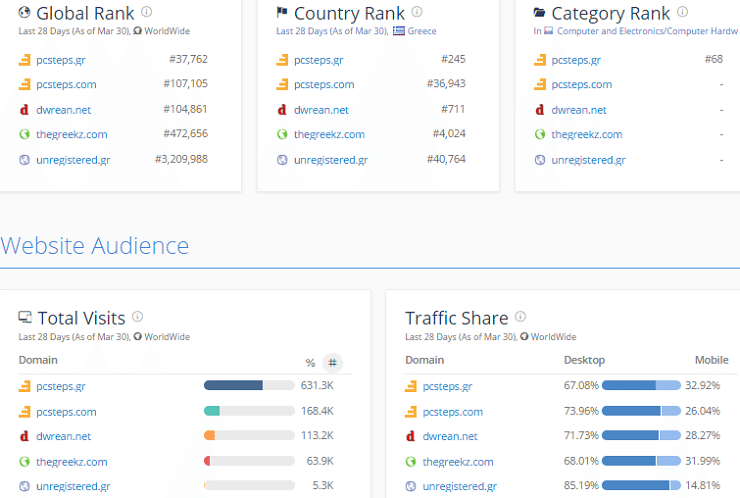Open the Greece country link

click(422, 31)
